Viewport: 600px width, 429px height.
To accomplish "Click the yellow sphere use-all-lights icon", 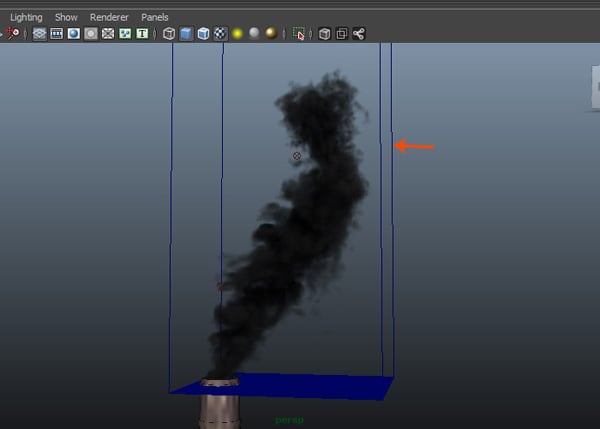I will click(237, 33).
